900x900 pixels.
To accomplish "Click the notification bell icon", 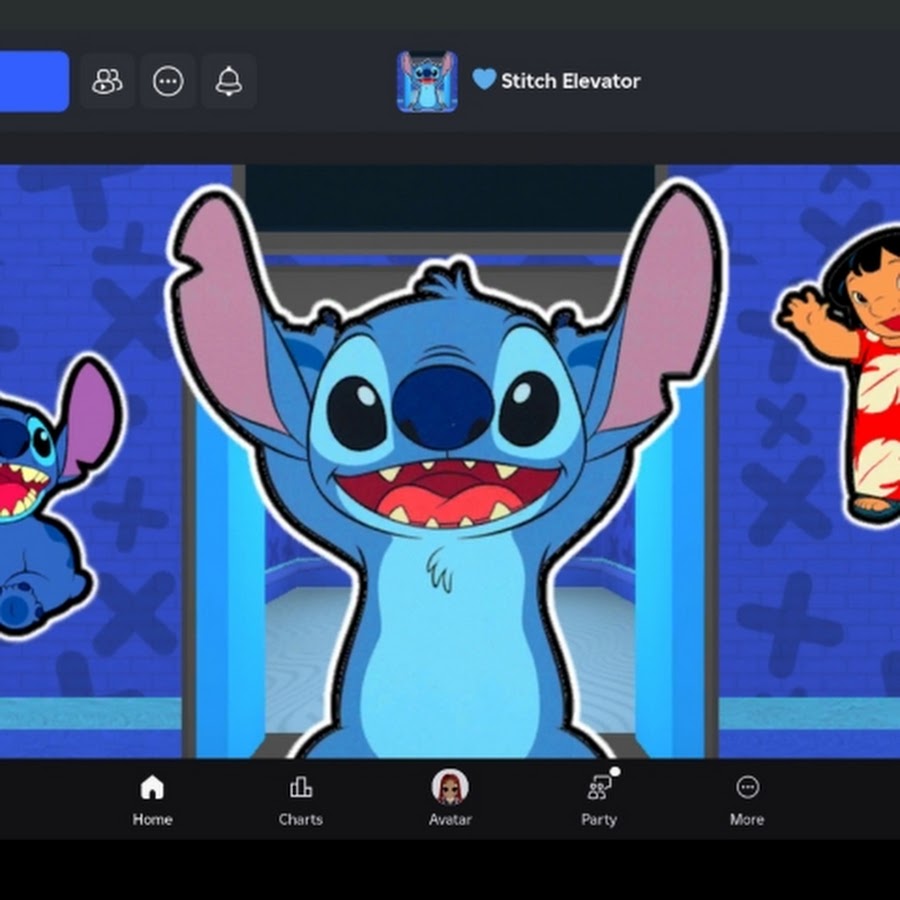I will [x=229, y=81].
